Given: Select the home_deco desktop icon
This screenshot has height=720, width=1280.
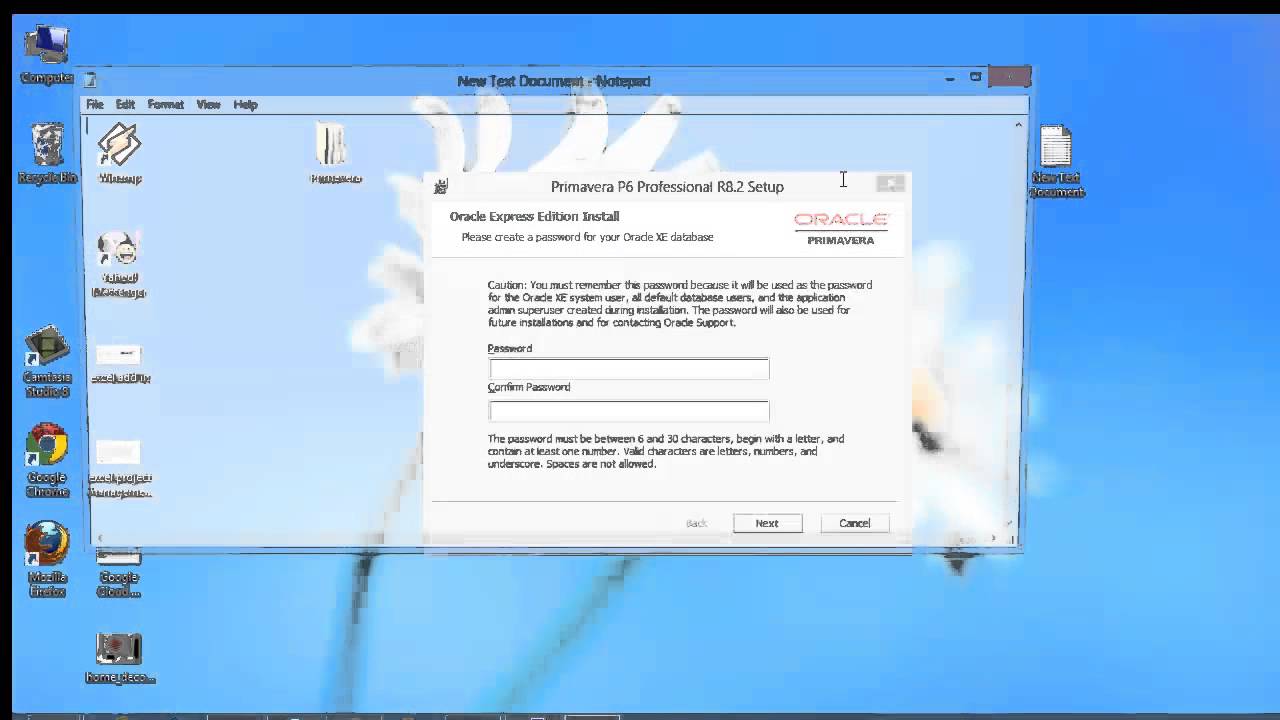Looking at the screenshot, I should point(119,658).
